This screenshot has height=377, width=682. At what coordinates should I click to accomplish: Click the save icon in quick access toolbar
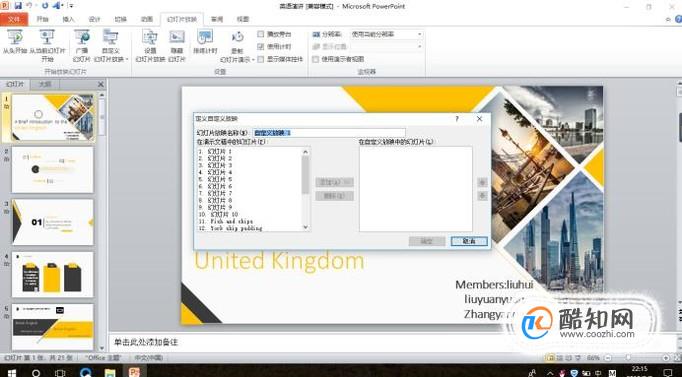point(18,6)
